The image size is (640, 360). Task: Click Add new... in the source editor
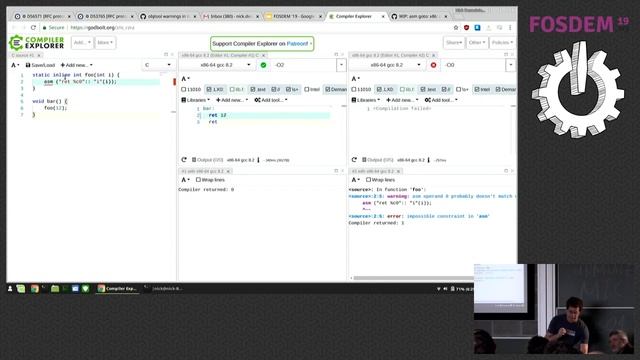(76, 65)
